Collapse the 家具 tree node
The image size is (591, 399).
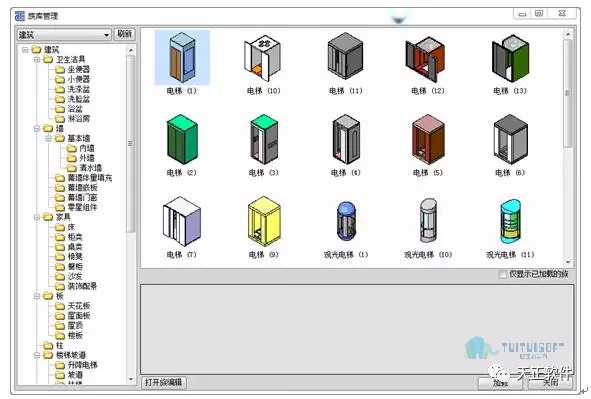[x=37, y=217]
